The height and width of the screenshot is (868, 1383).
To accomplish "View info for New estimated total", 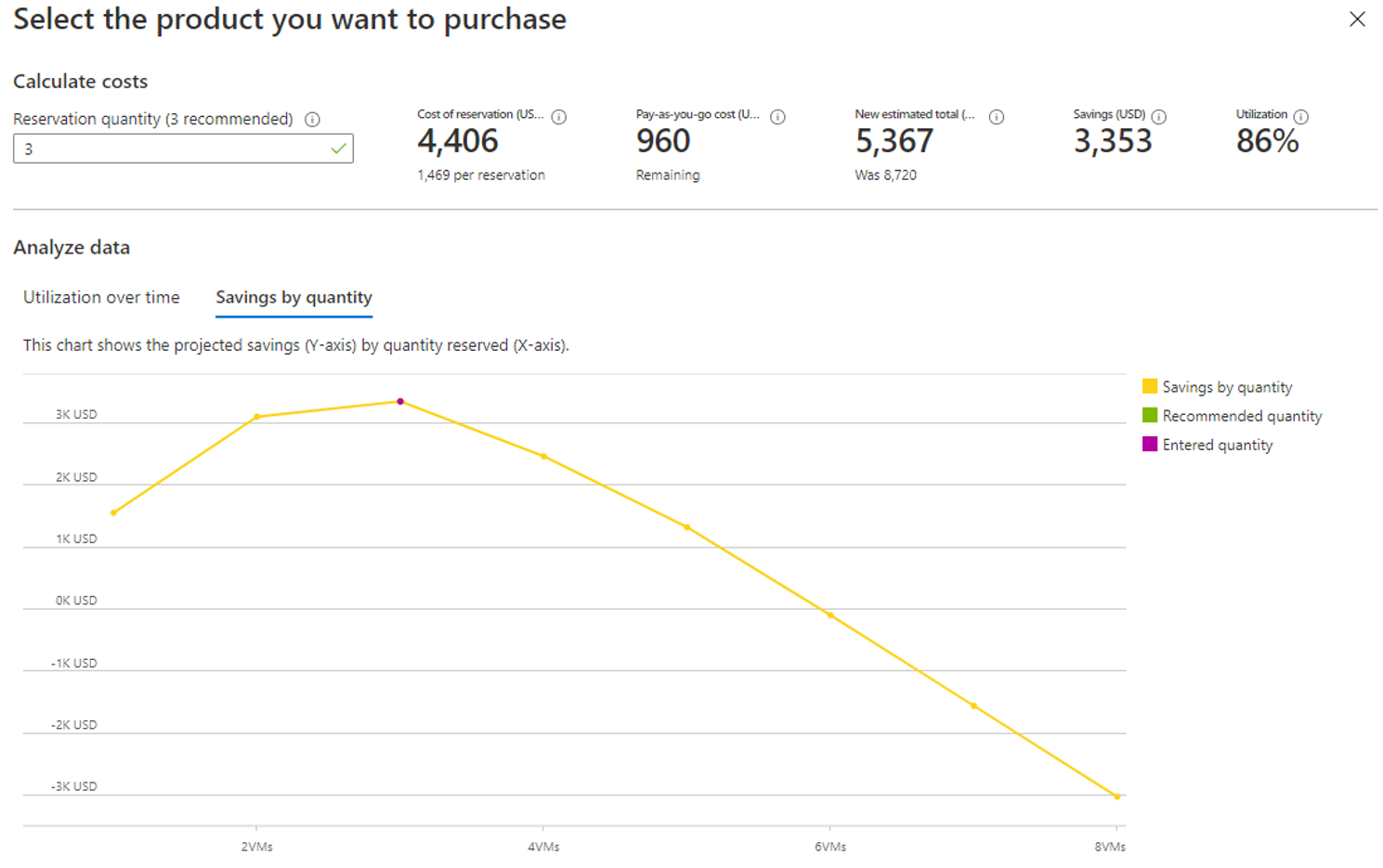I will [x=997, y=117].
